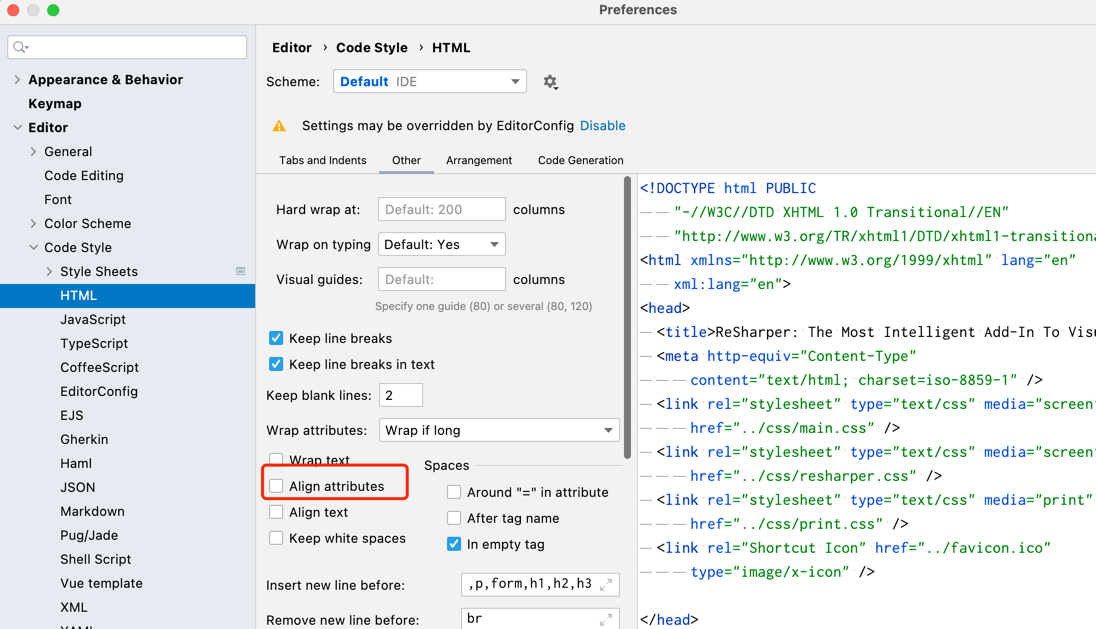
Task: Click the Style Sheets scheme indicator icon
Action: pyautogui.click(x=240, y=271)
